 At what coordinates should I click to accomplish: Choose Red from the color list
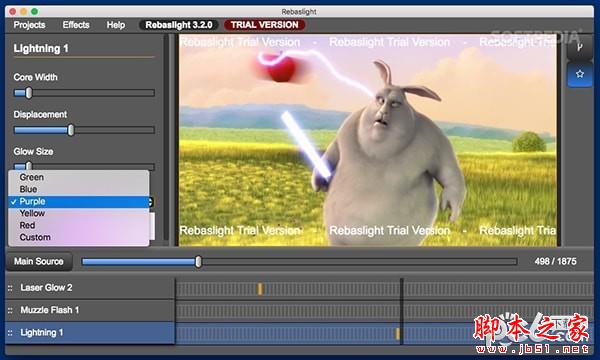79,225
